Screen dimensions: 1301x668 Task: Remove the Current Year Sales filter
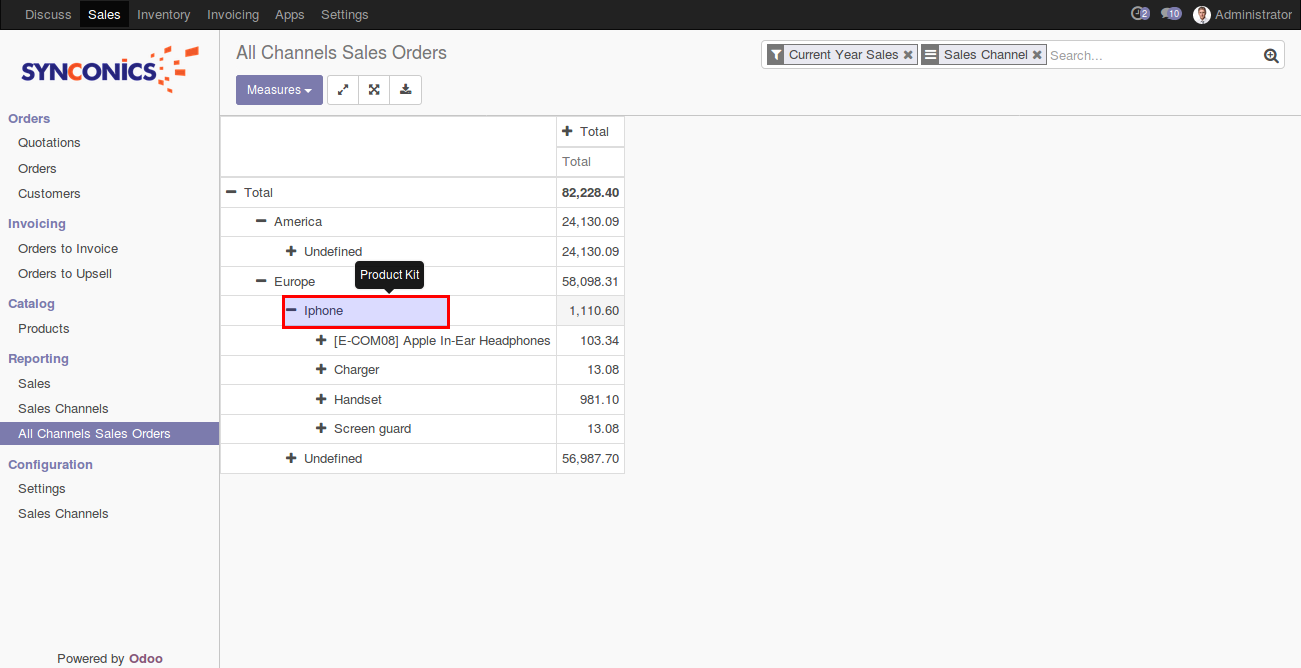(x=908, y=55)
